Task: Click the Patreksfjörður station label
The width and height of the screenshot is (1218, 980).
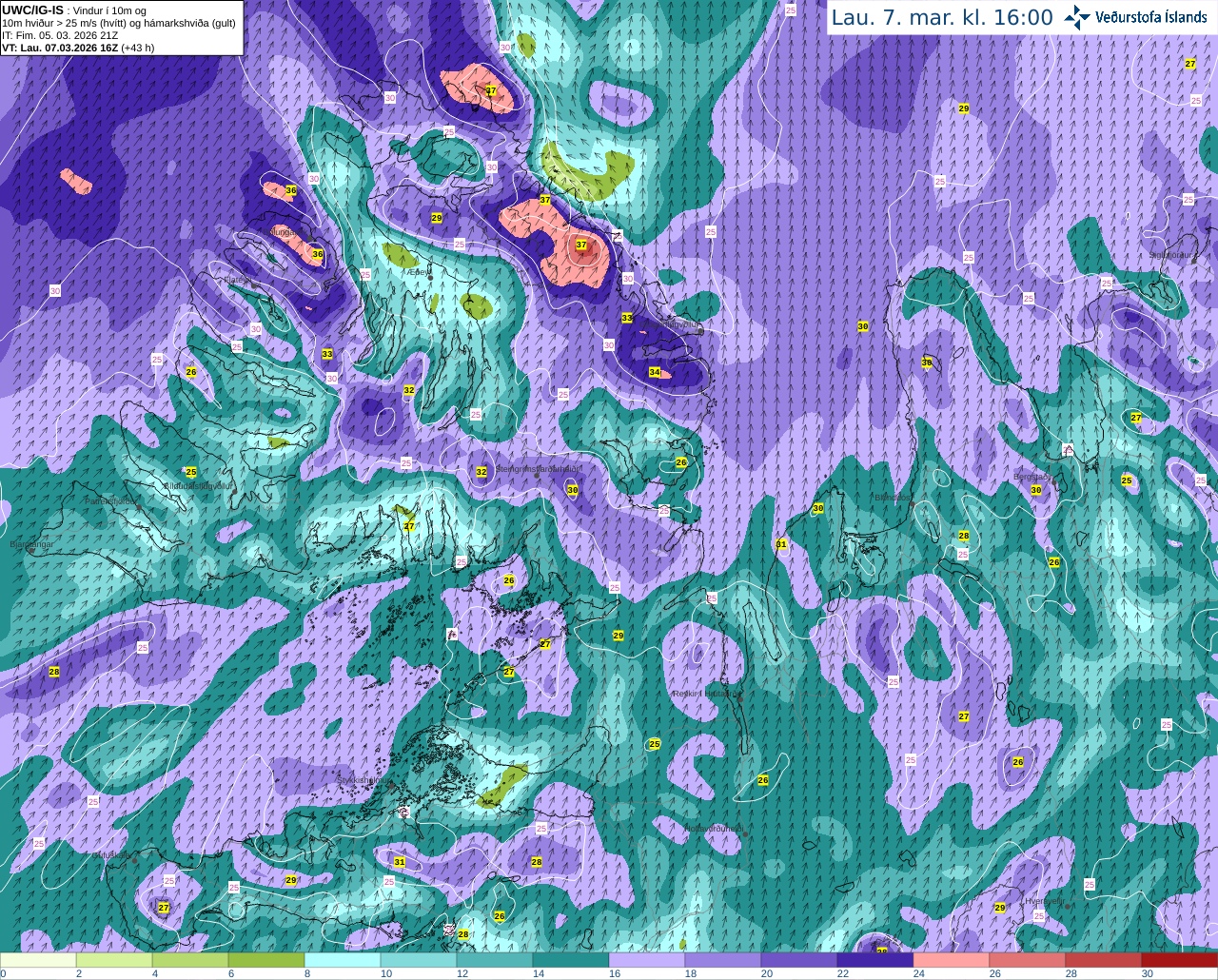Action: click(111, 500)
